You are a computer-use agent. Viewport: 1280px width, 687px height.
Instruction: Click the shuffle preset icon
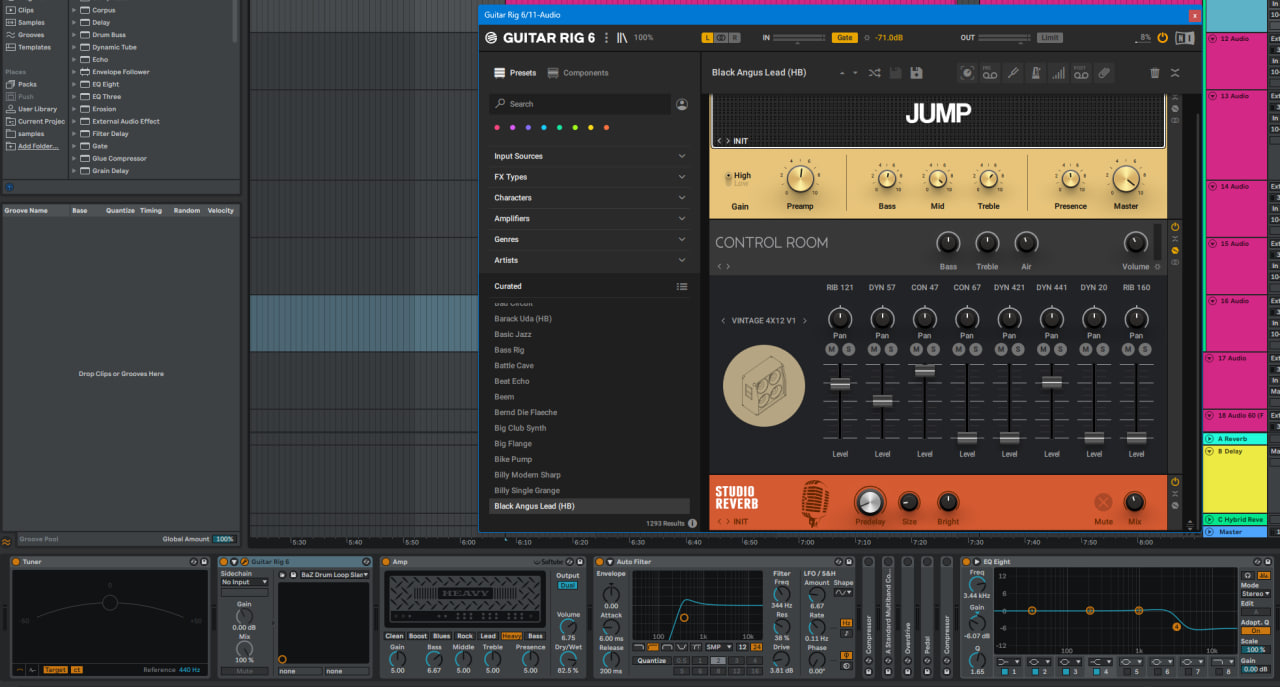point(875,73)
